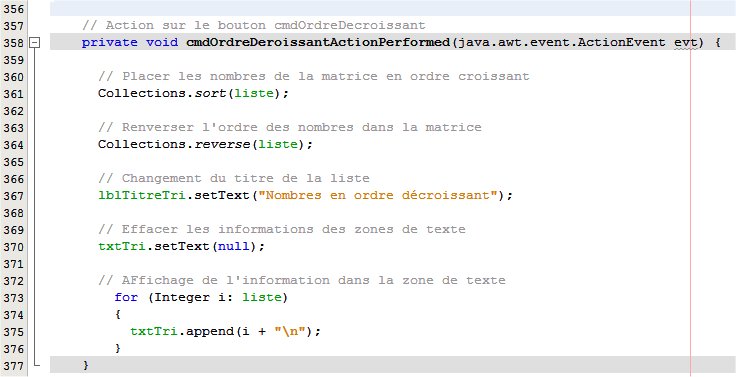Click the evt parameter with warning underline

click(x=686, y=43)
